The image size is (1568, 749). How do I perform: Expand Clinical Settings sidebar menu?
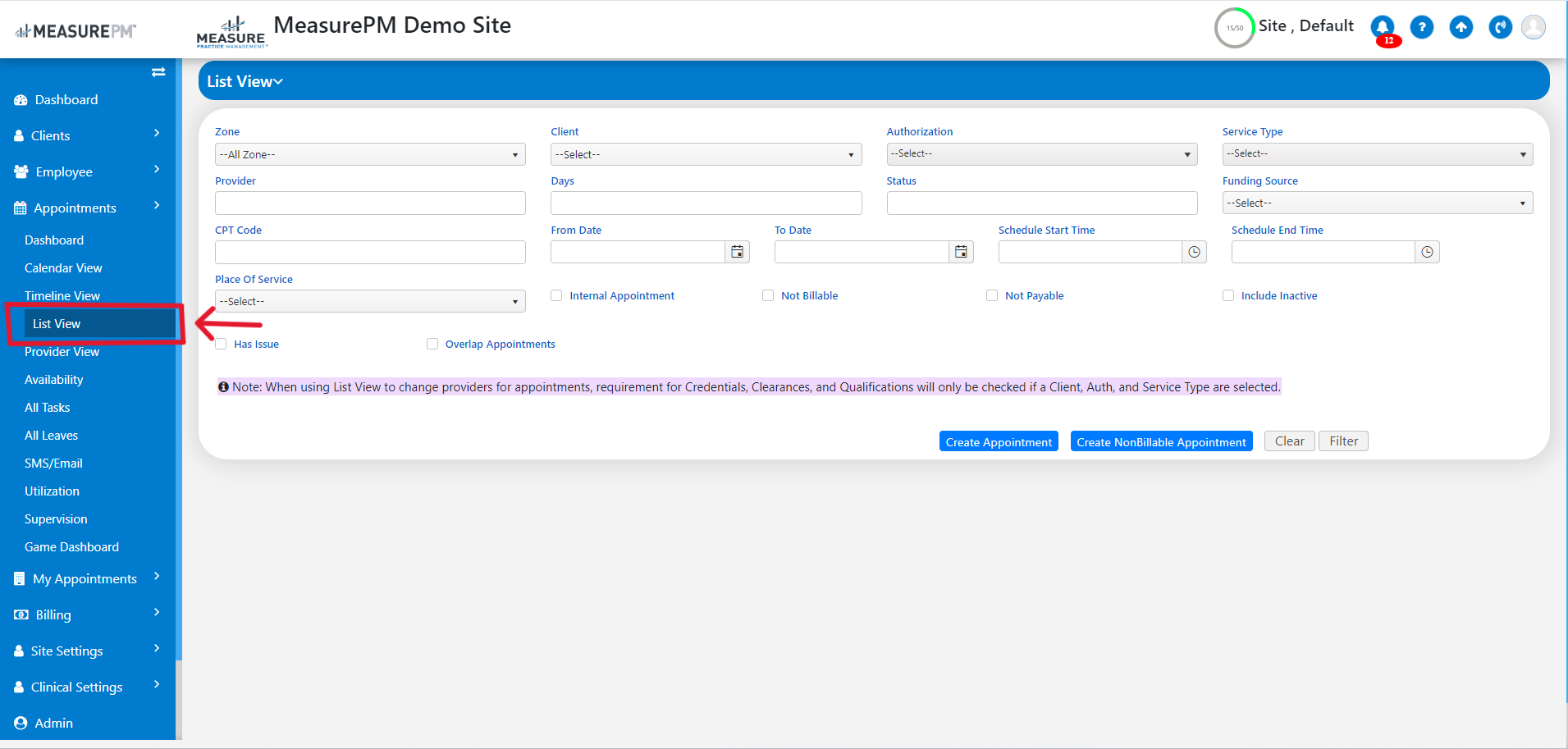pyautogui.click(x=88, y=687)
